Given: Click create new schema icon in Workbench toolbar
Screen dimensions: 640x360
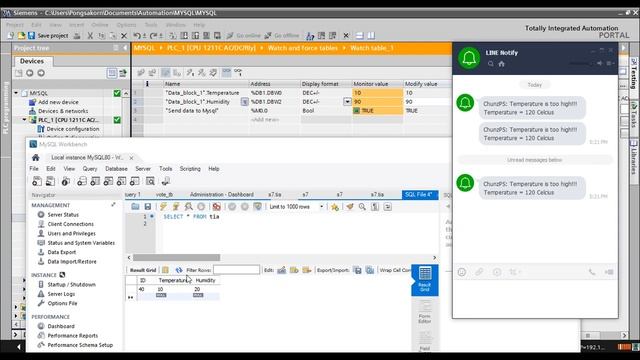Looking at the screenshot, I should [x=82, y=181].
